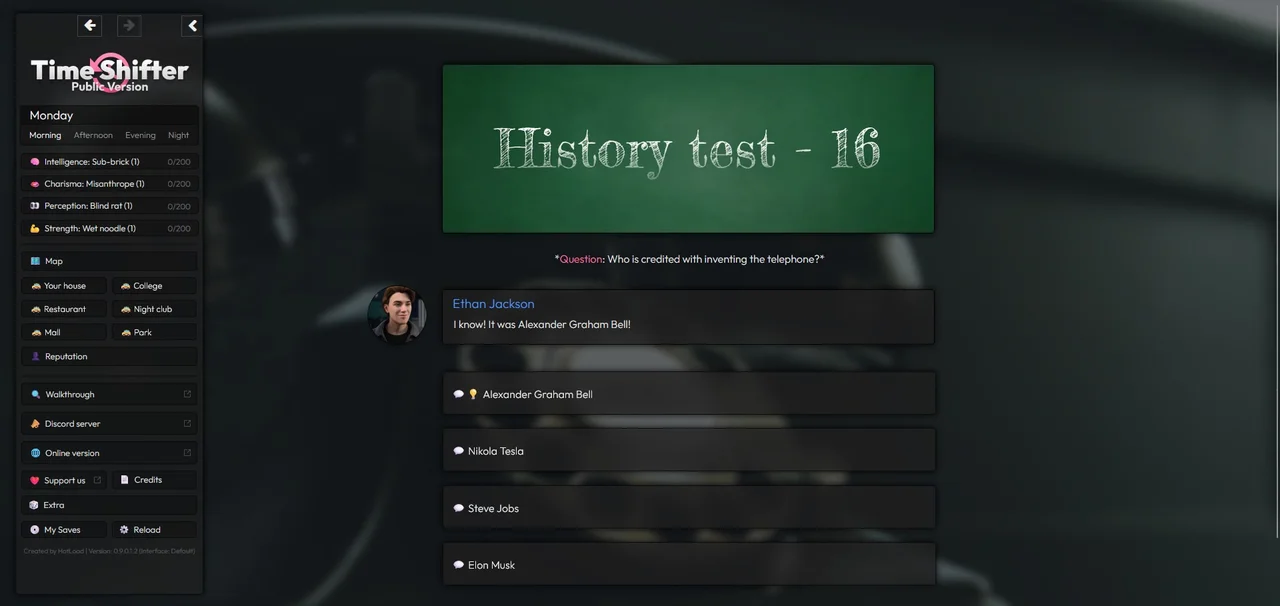Click the Walkthrough magnifier icon
This screenshot has width=1280, height=606.
[x=35, y=394]
